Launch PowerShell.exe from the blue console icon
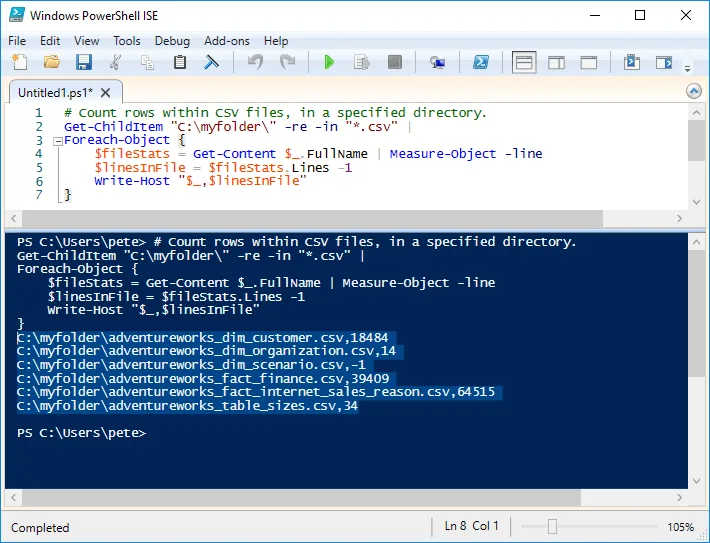710x543 pixels. click(480, 63)
